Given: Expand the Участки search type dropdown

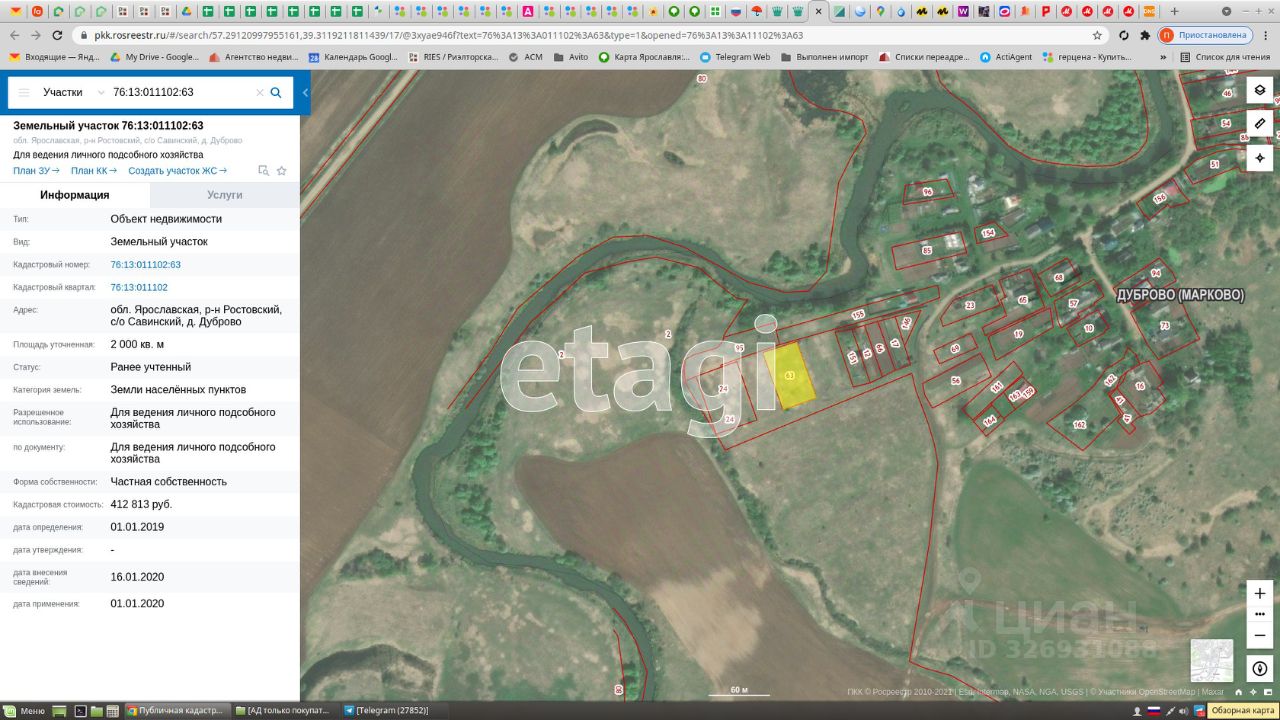Looking at the screenshot, I should tap(100, 92).
